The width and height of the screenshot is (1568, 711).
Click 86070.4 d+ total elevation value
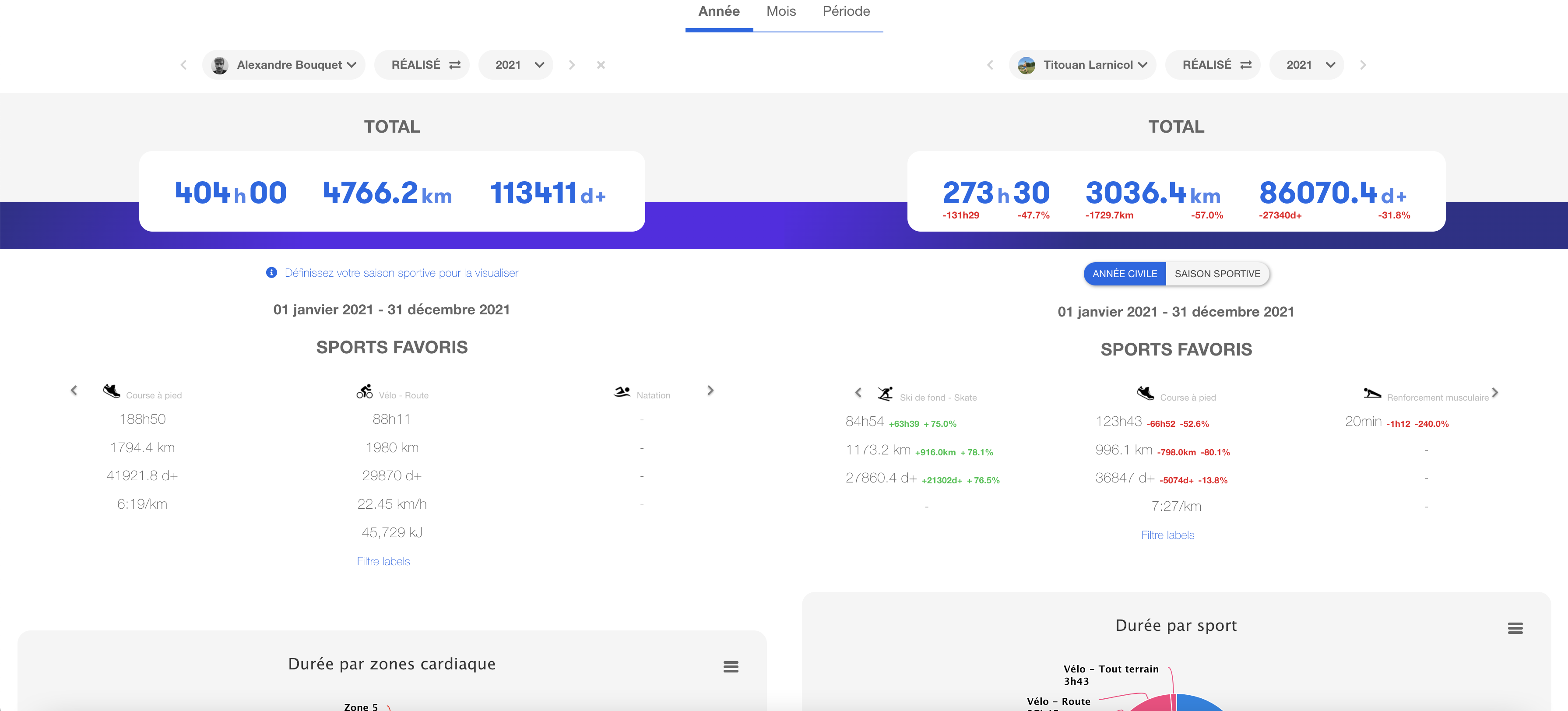(x=1333, y=192)
